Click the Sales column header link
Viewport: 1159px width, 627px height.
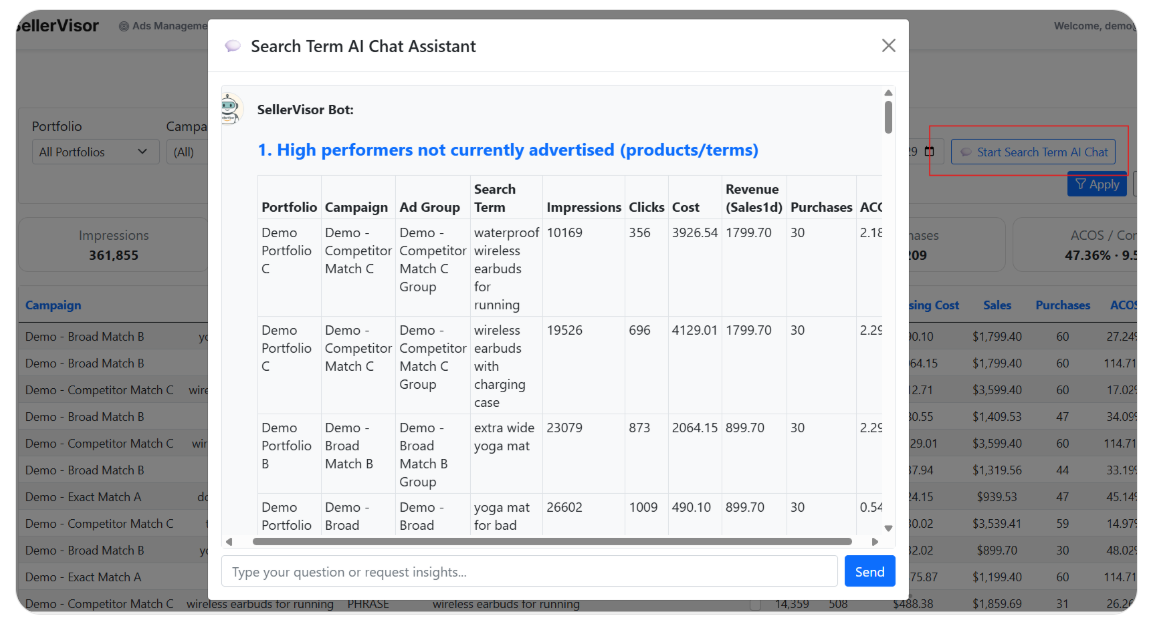click(x=999, y=305)
